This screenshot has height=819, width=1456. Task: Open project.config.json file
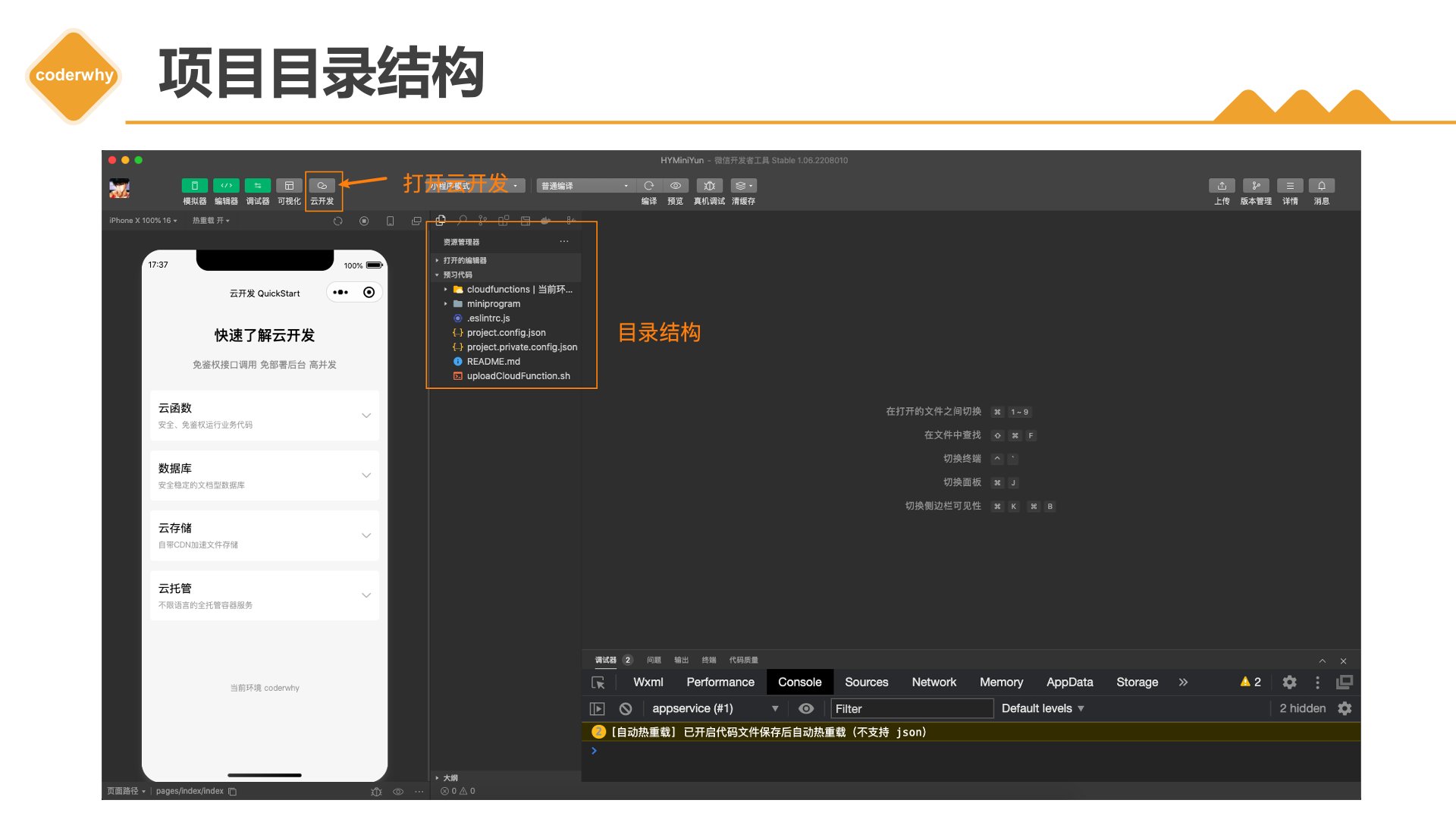506,332
